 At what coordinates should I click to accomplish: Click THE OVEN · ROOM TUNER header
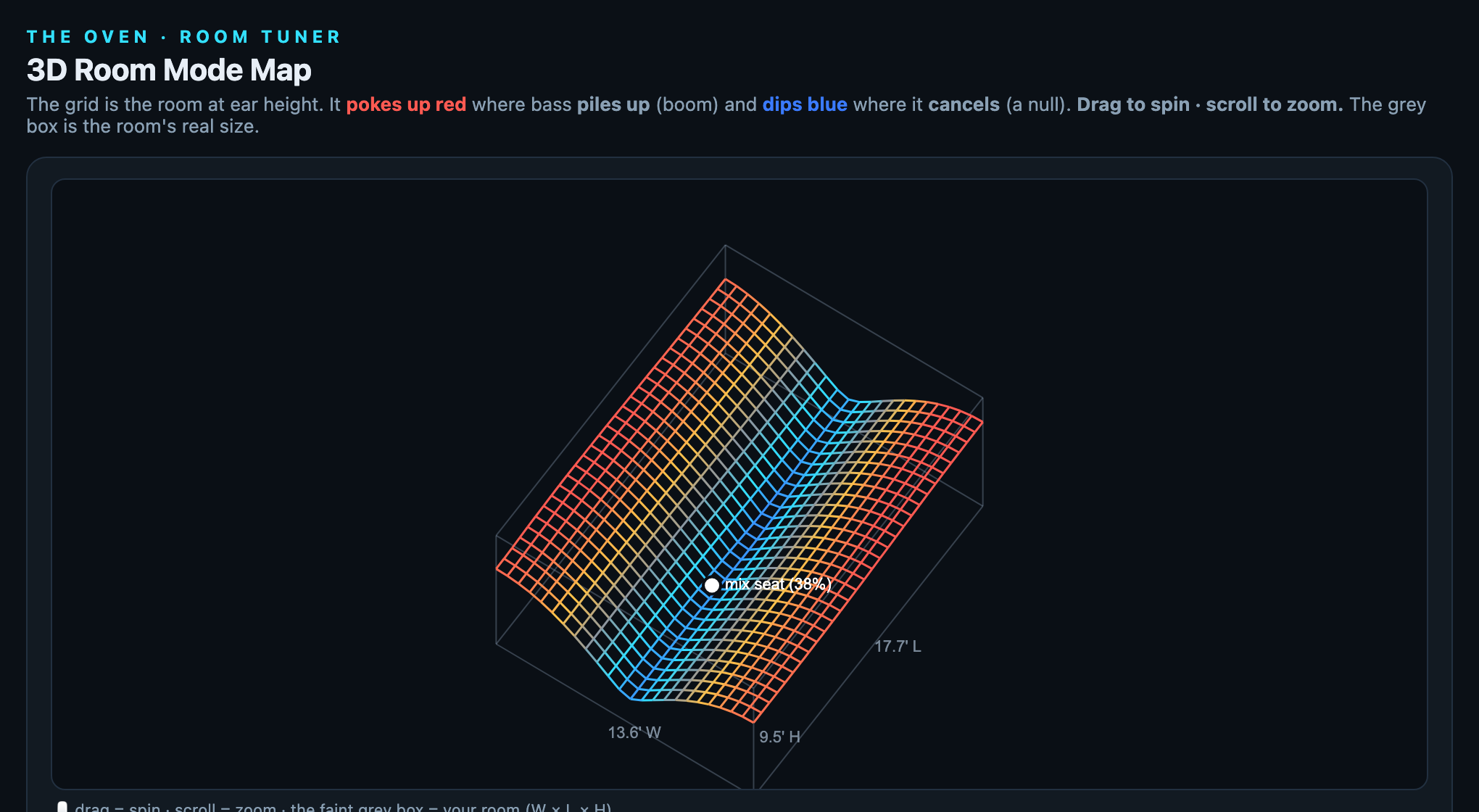point(183,37)
